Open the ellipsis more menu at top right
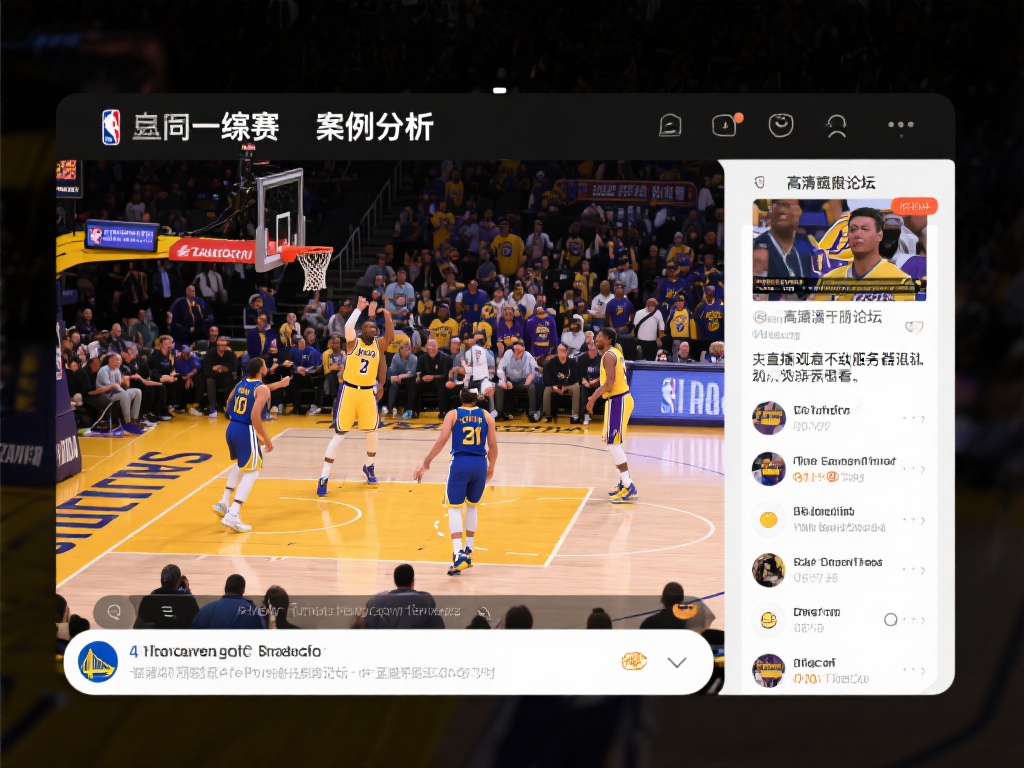 901,124
